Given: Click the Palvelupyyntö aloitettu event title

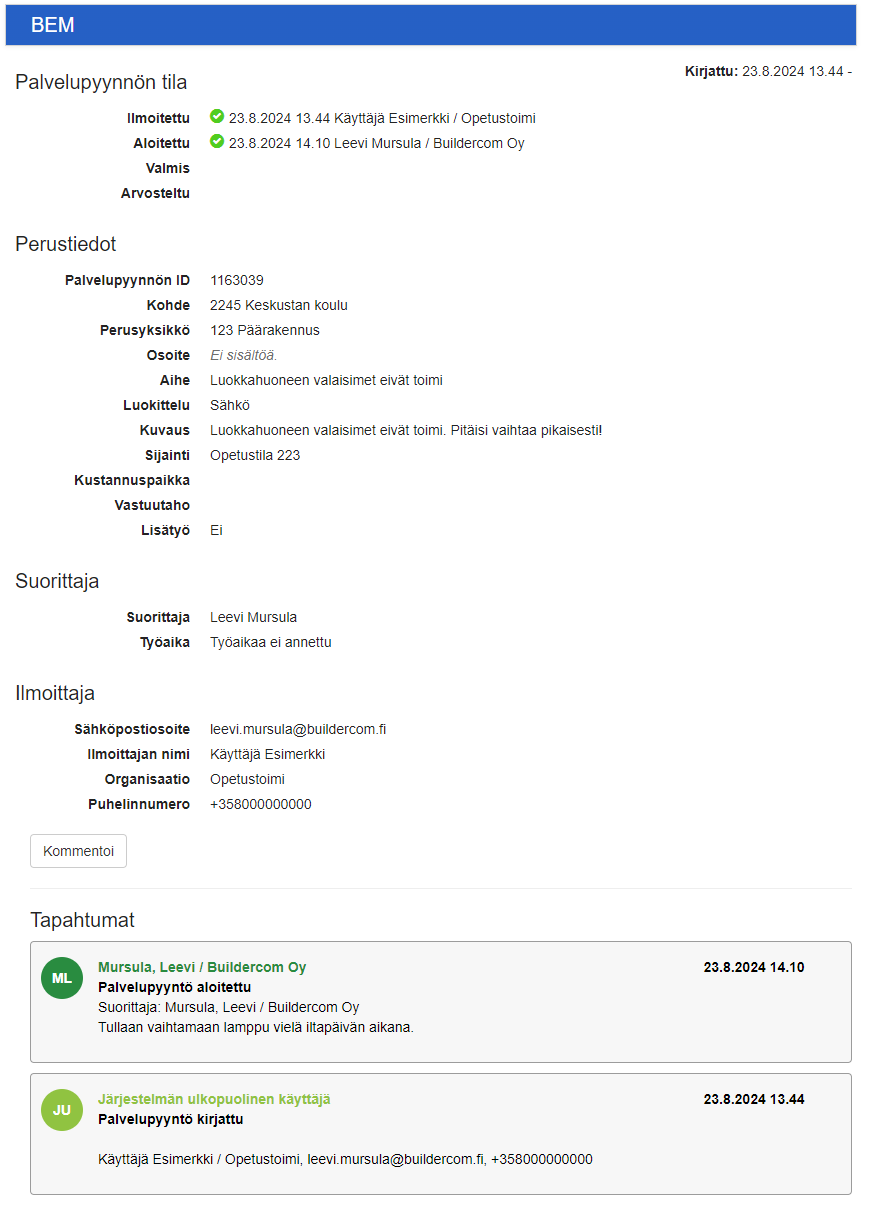Looking at the screenshot, I should pos(175,987).
